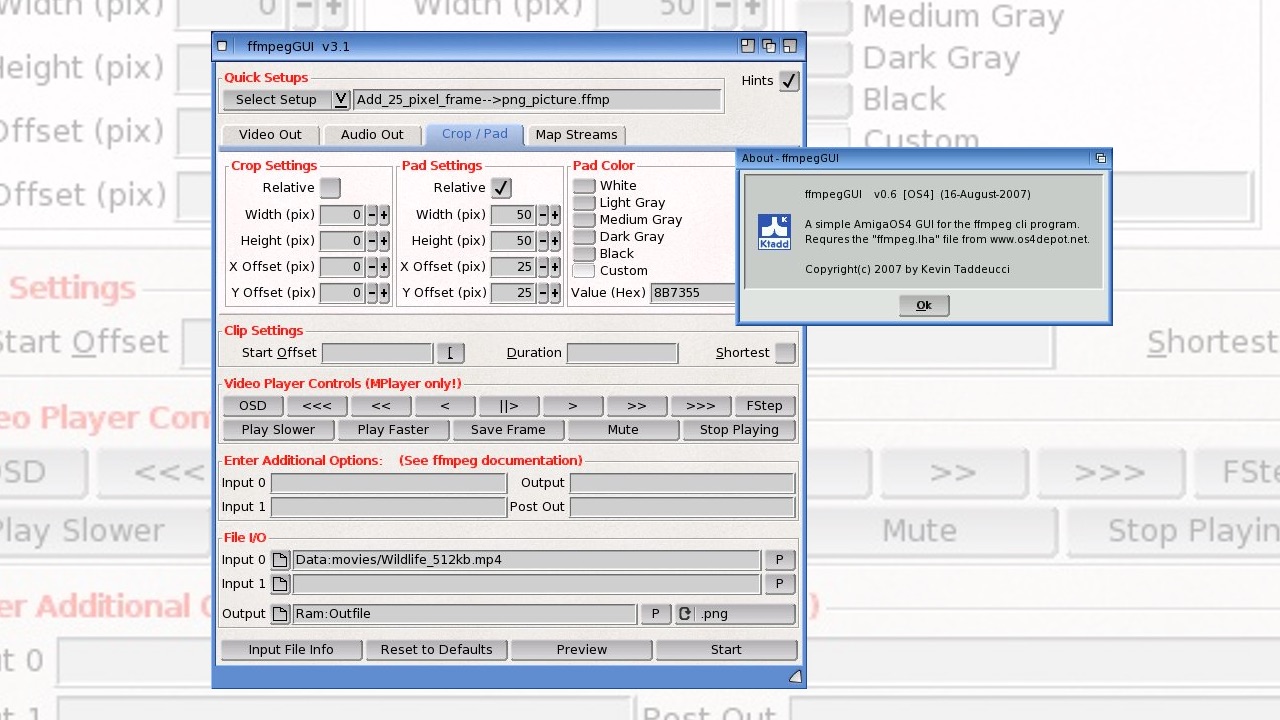Click the Input File Info button

pyautogui.click(x=291, y=650)
